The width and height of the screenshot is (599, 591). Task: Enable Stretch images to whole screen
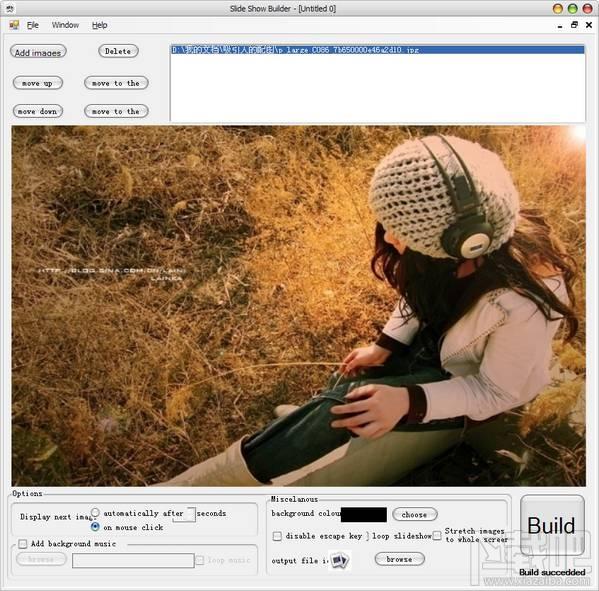pos(437,535)
